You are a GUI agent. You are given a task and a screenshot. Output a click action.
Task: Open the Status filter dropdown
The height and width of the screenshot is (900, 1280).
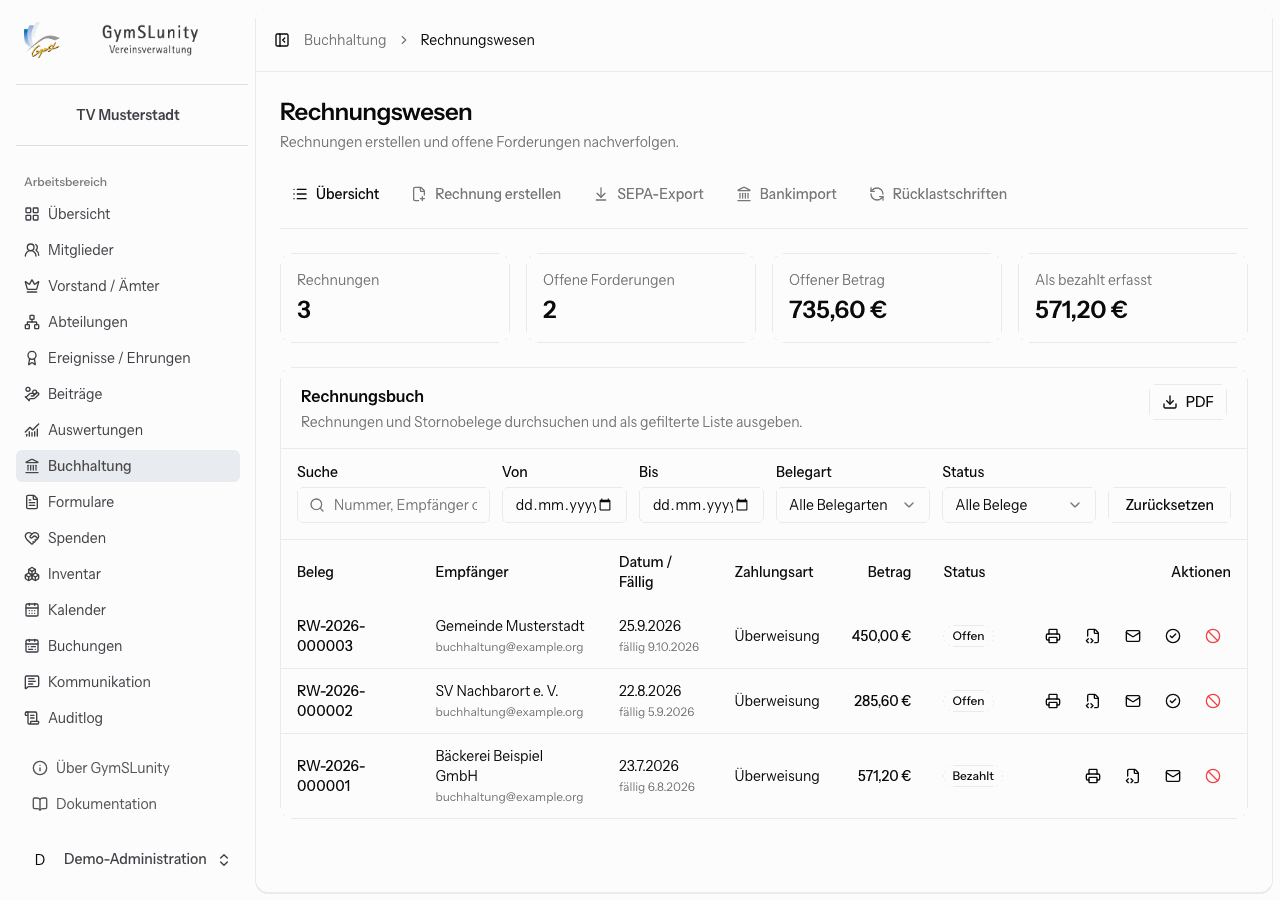[1019, 505]
